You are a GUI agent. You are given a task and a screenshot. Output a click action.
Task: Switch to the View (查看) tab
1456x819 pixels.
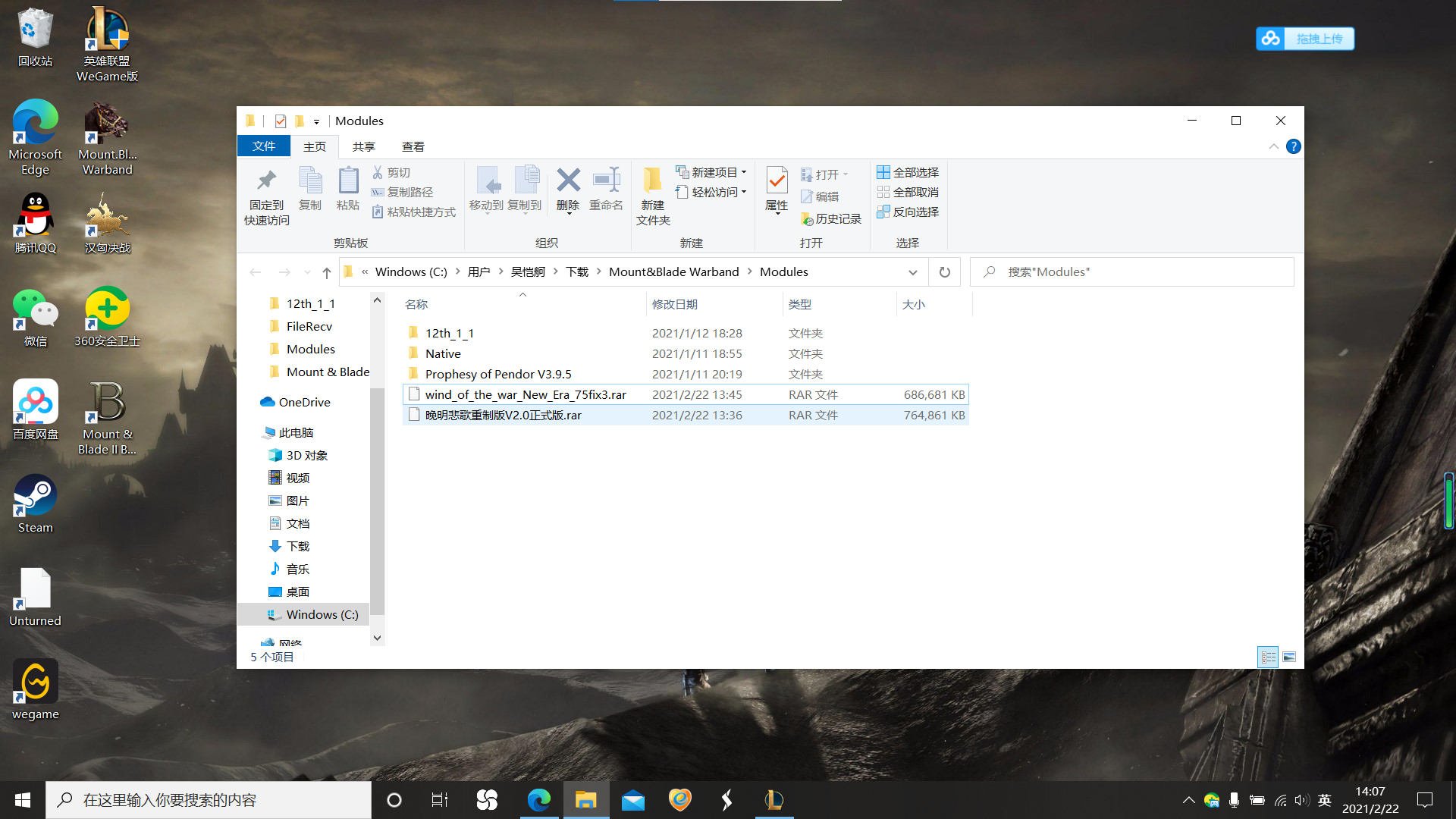tap(413, 146)
